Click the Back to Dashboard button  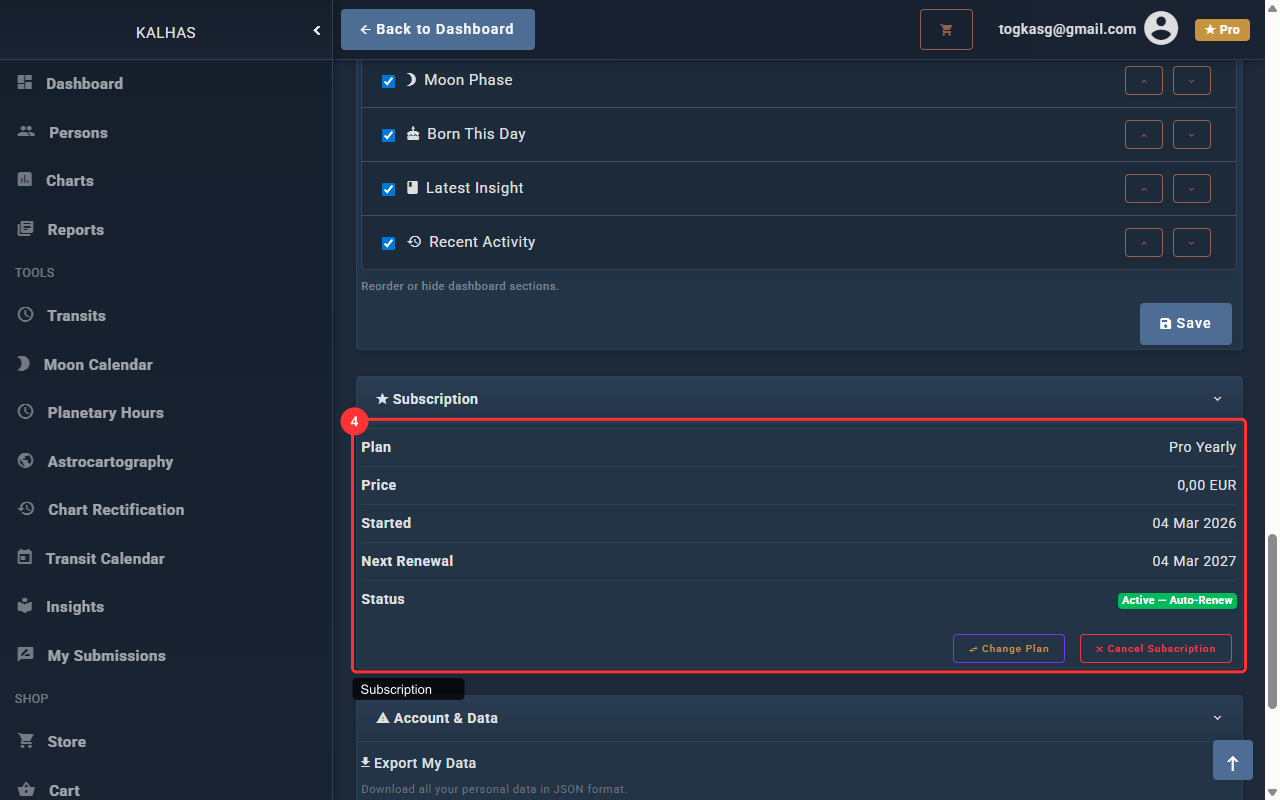pyautogui.click(x=437, y=30)
